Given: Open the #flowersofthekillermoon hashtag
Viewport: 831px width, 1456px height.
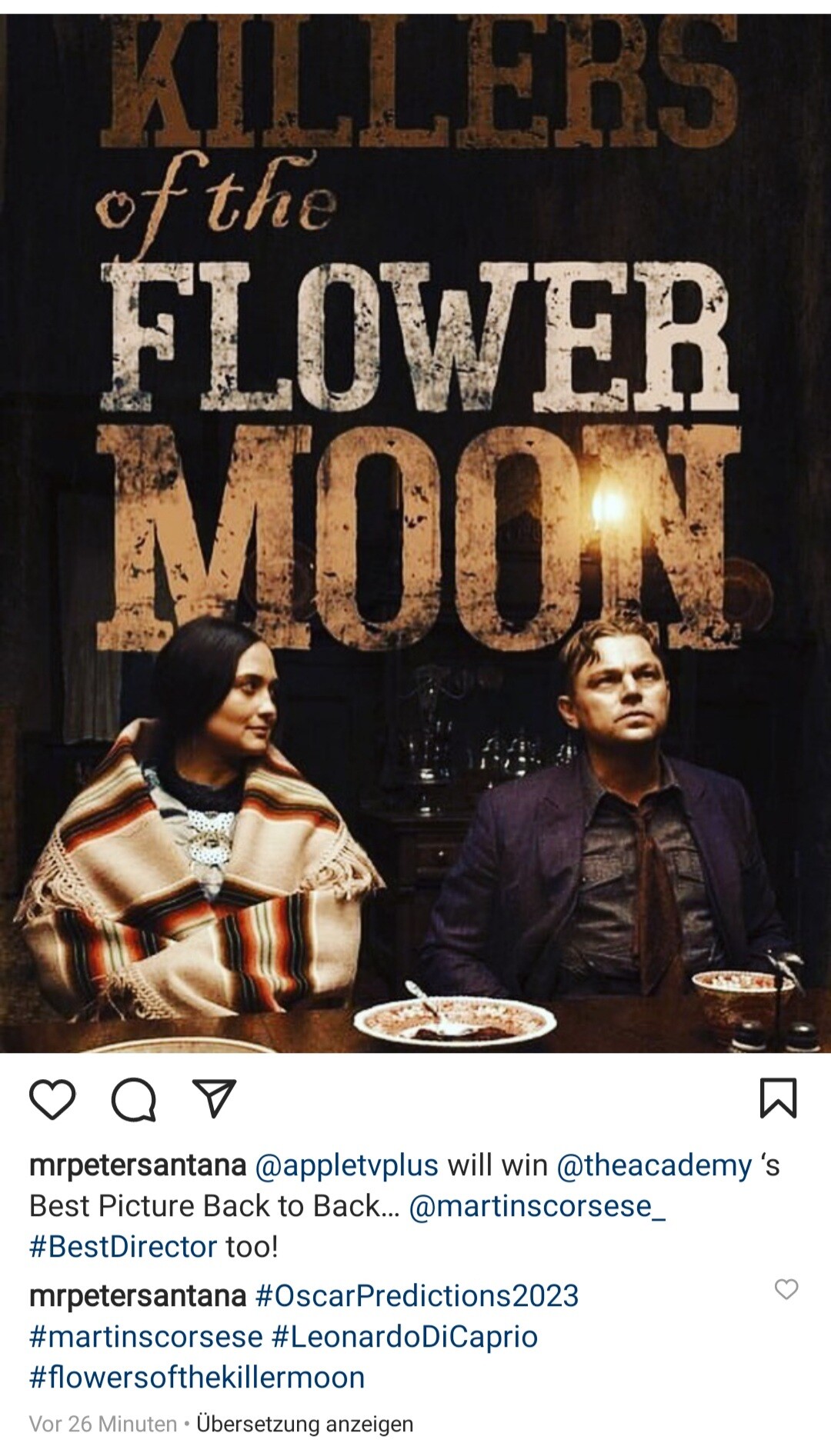Looking at the screenshot, I should click(197, 1378).
